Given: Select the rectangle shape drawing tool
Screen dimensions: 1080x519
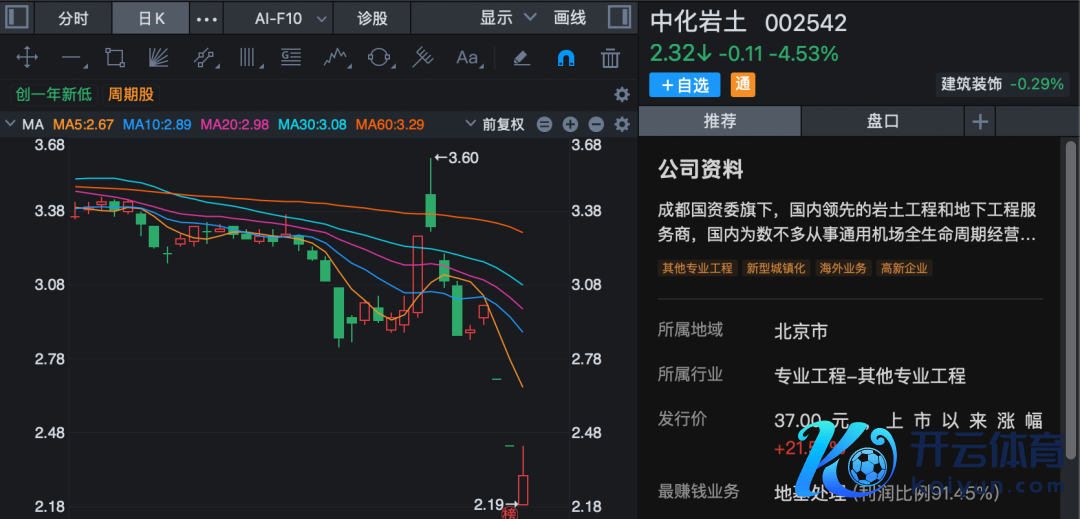Looking at the screenshot, I should [115, 58].
